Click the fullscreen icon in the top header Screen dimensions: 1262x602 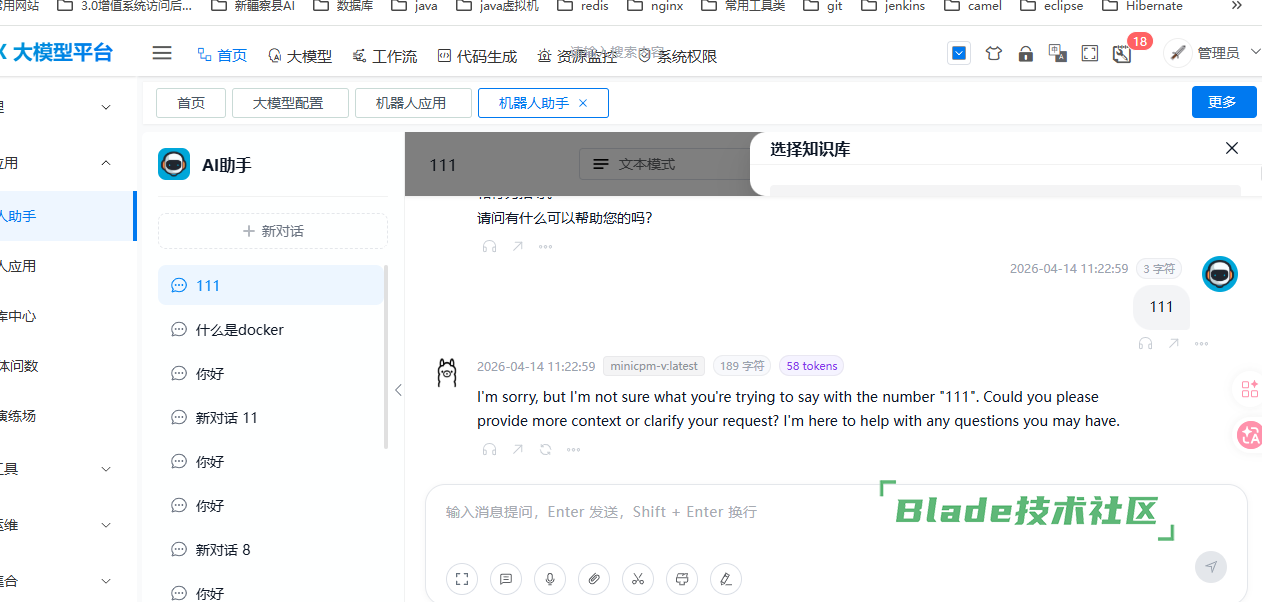click(x=1090, y=54)
